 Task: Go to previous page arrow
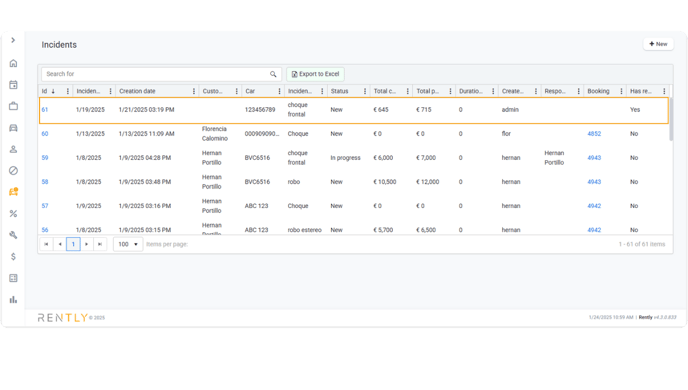pyautogui.click(x=60, y=244)
